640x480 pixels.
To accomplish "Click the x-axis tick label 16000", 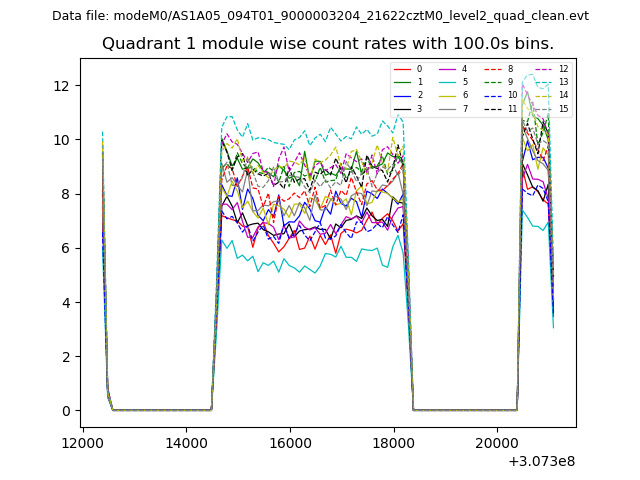I will tap(290, 441).
